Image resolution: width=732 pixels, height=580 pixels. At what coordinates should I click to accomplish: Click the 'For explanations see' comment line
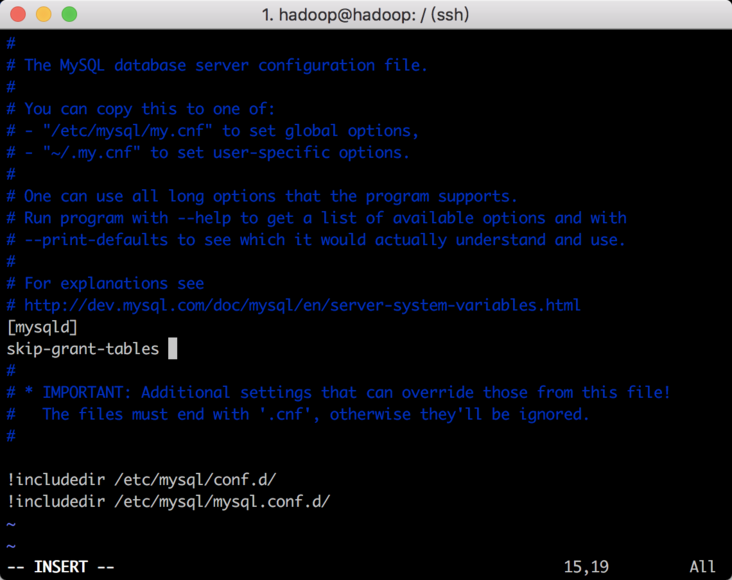(x=114, y=283)
